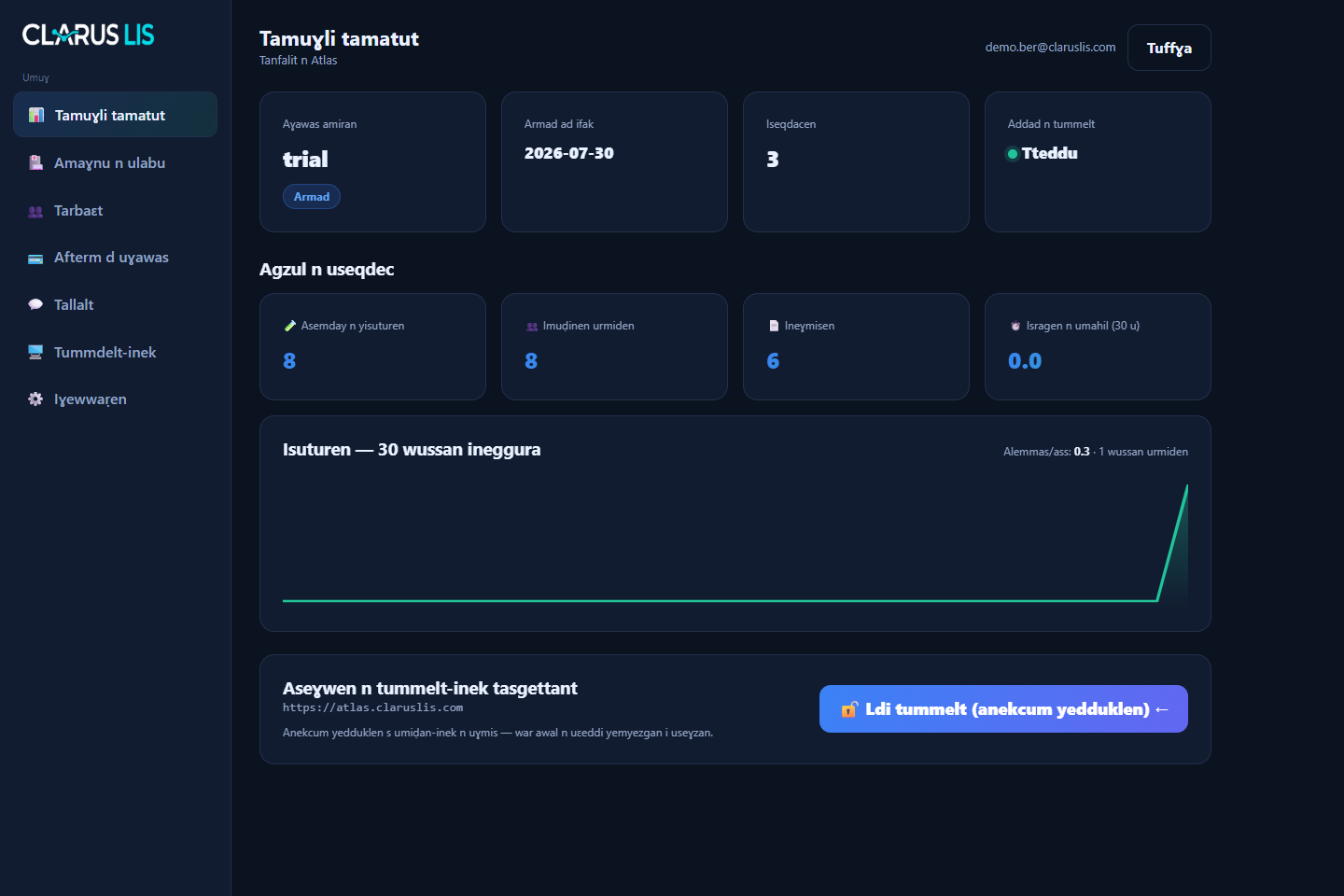Click the Afterm d uɣawas card icon
Screen dimensions: 1344x896
(x=35, y=259)
